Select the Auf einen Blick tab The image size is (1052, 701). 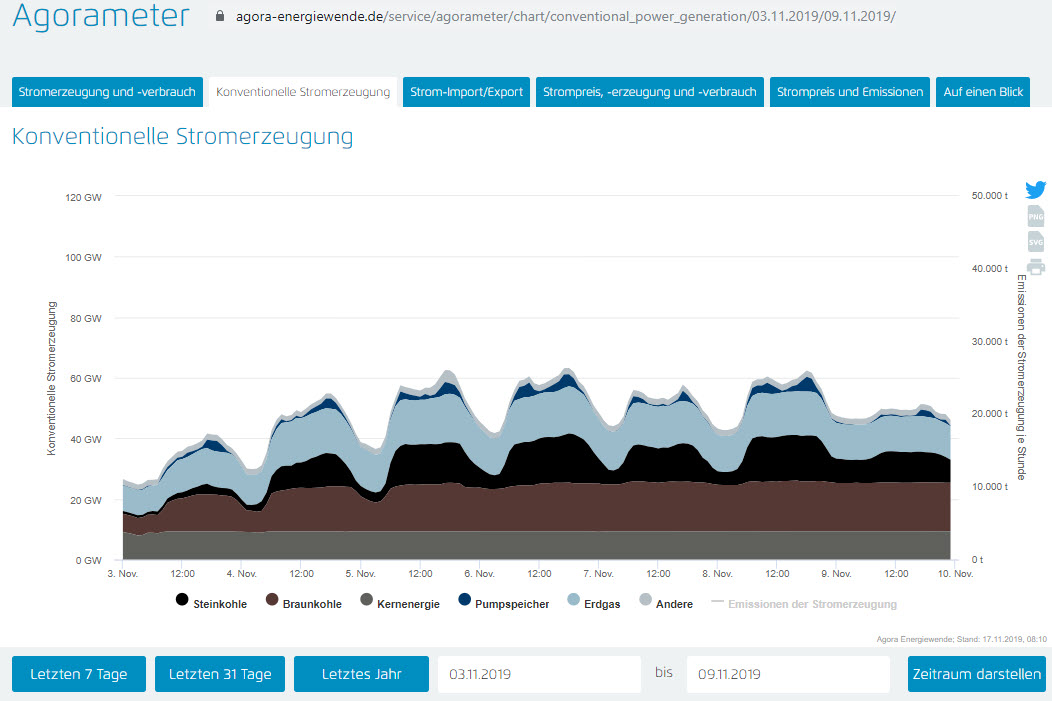(x=983, y=92)
